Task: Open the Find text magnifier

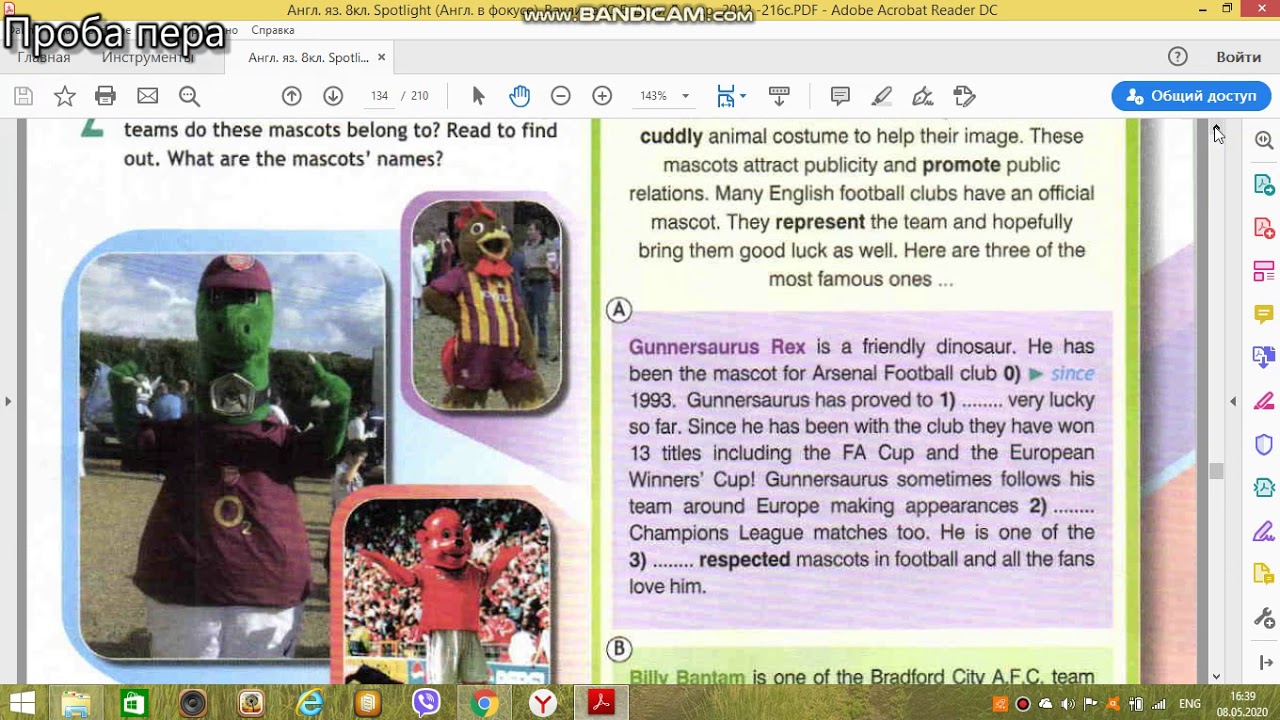Action: coord(189,96)
